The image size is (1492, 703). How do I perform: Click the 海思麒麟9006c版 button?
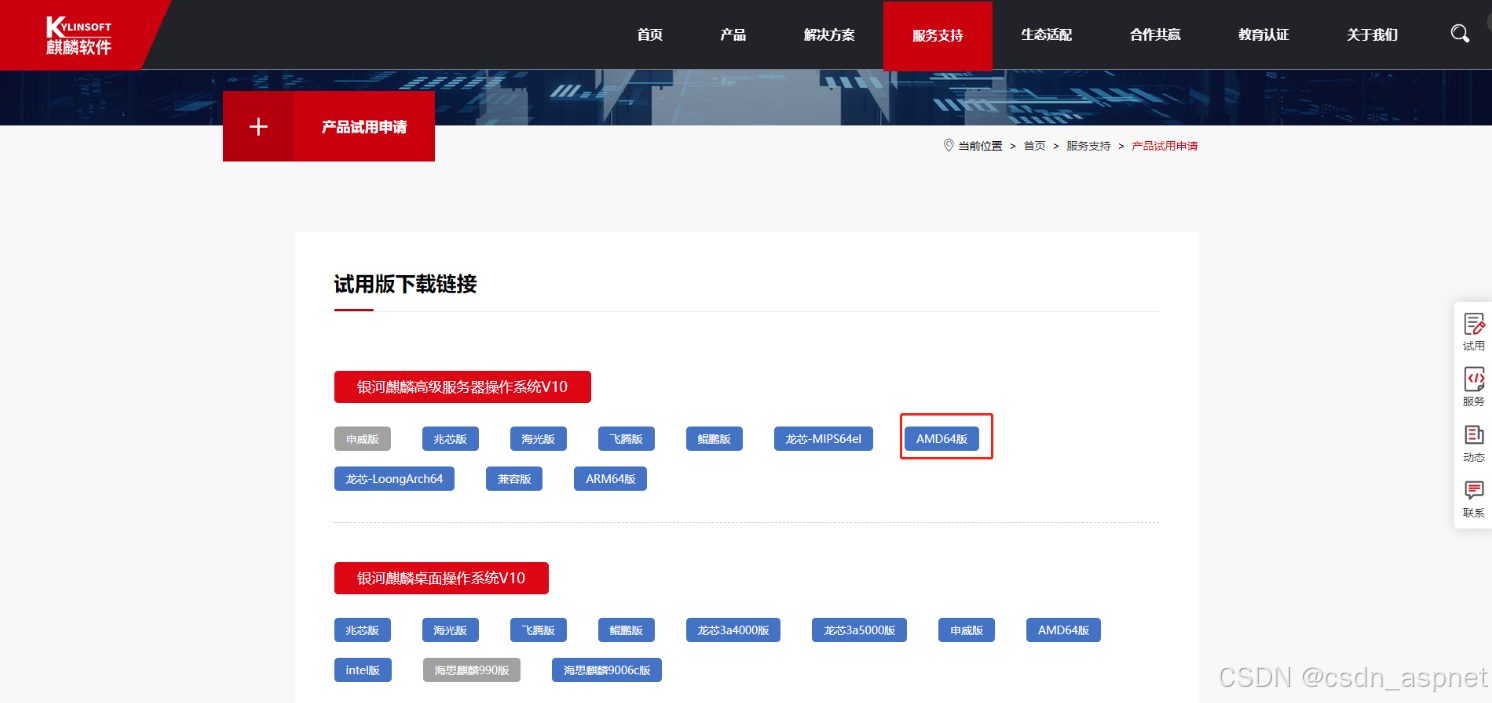(x=607, y=670)
